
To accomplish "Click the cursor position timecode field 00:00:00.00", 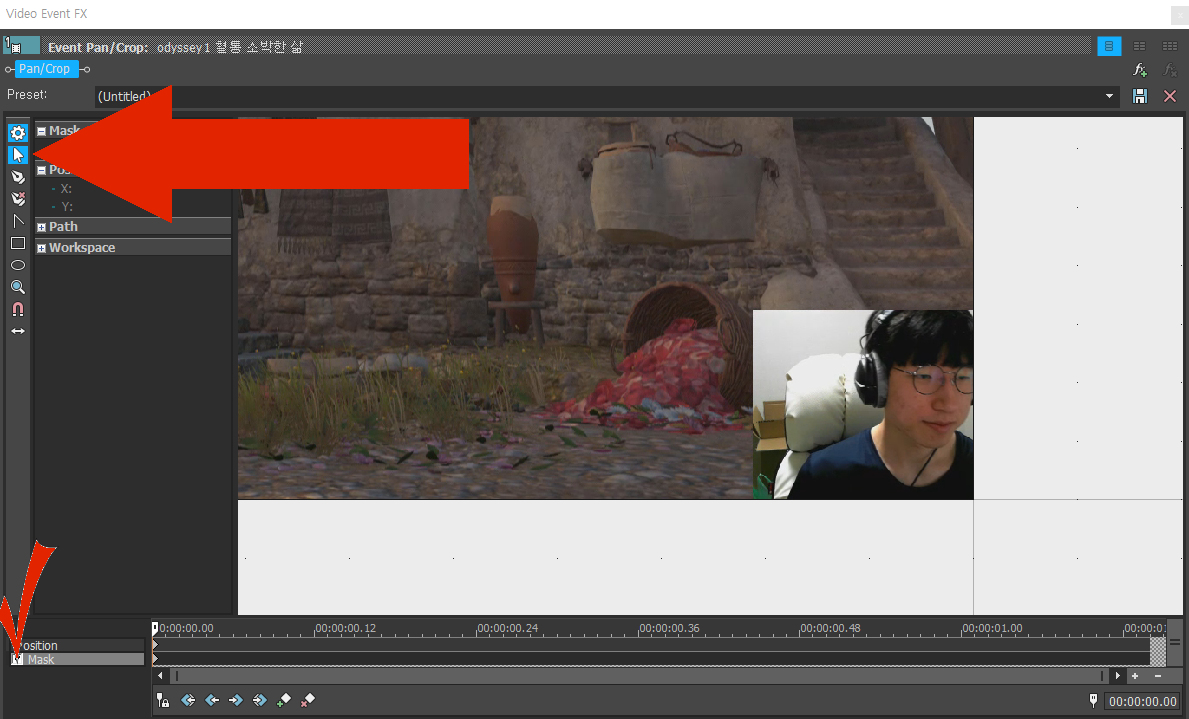I will point(1143,702).
